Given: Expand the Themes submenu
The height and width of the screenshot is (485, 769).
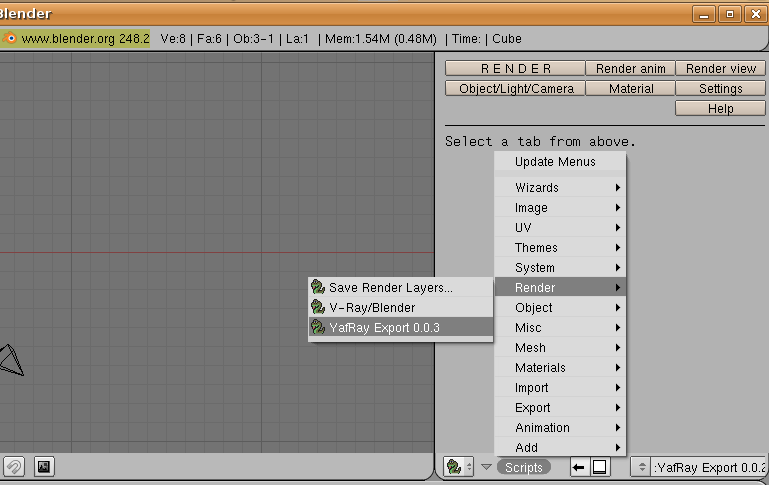Looking at the screenshot, I should coord(561,248).
